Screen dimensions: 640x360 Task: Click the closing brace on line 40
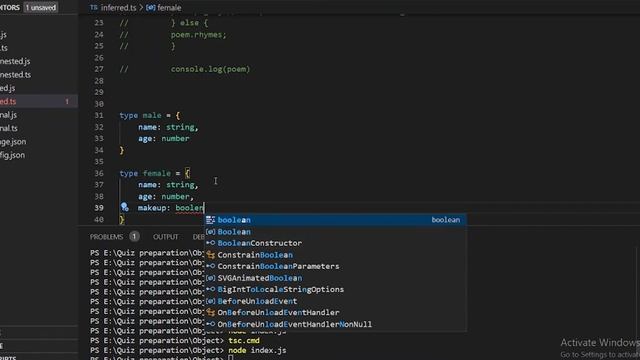(122, 220)
